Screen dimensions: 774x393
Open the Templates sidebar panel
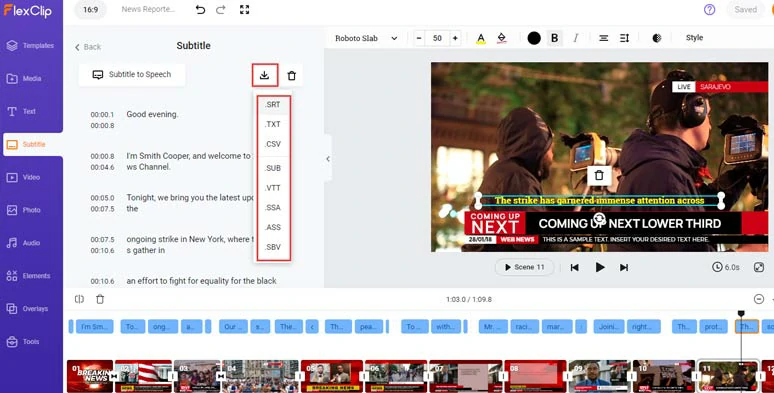pos(31,45)
